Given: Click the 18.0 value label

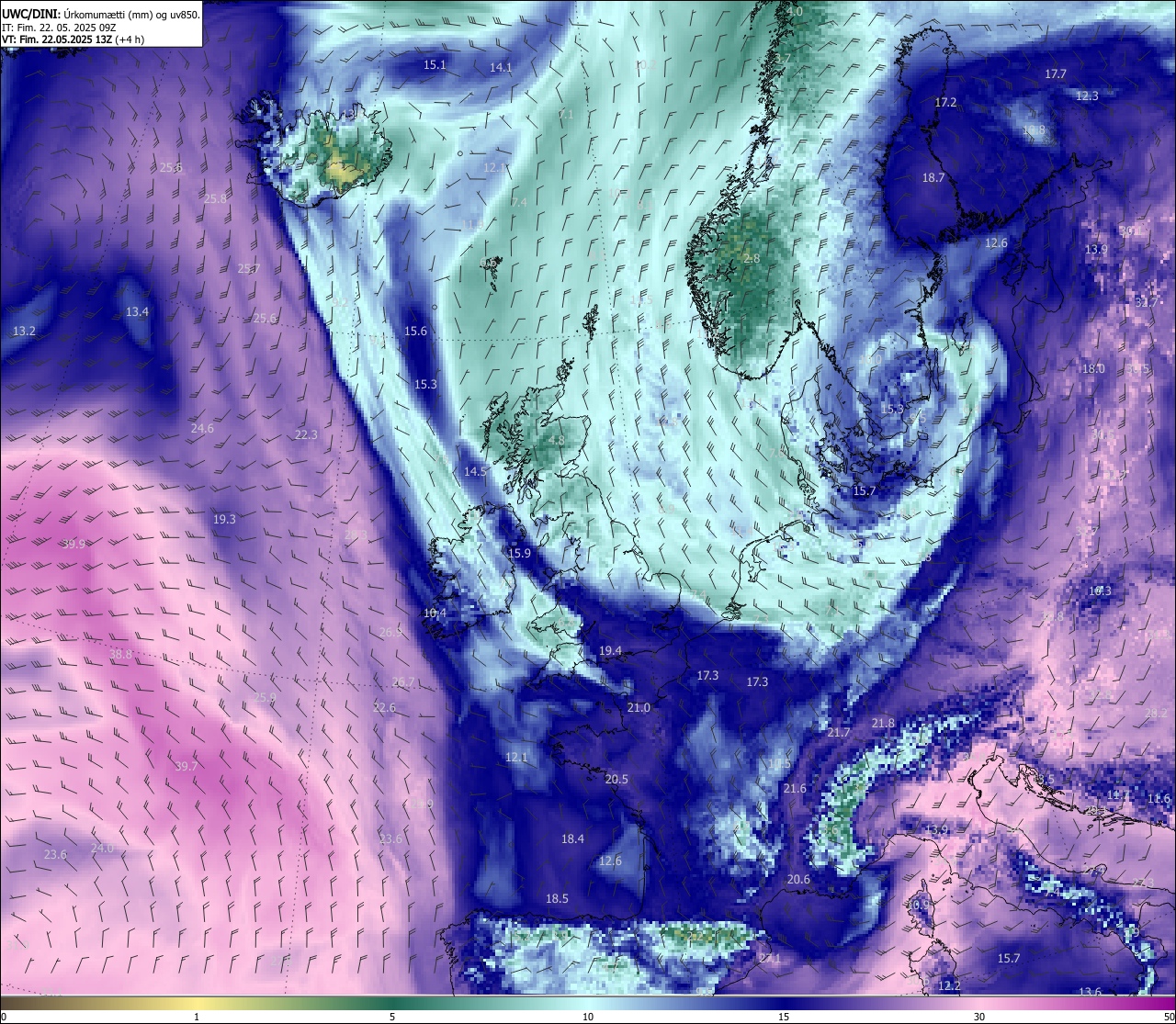Looking at the screenshot, I should [x=1093, y=369].
